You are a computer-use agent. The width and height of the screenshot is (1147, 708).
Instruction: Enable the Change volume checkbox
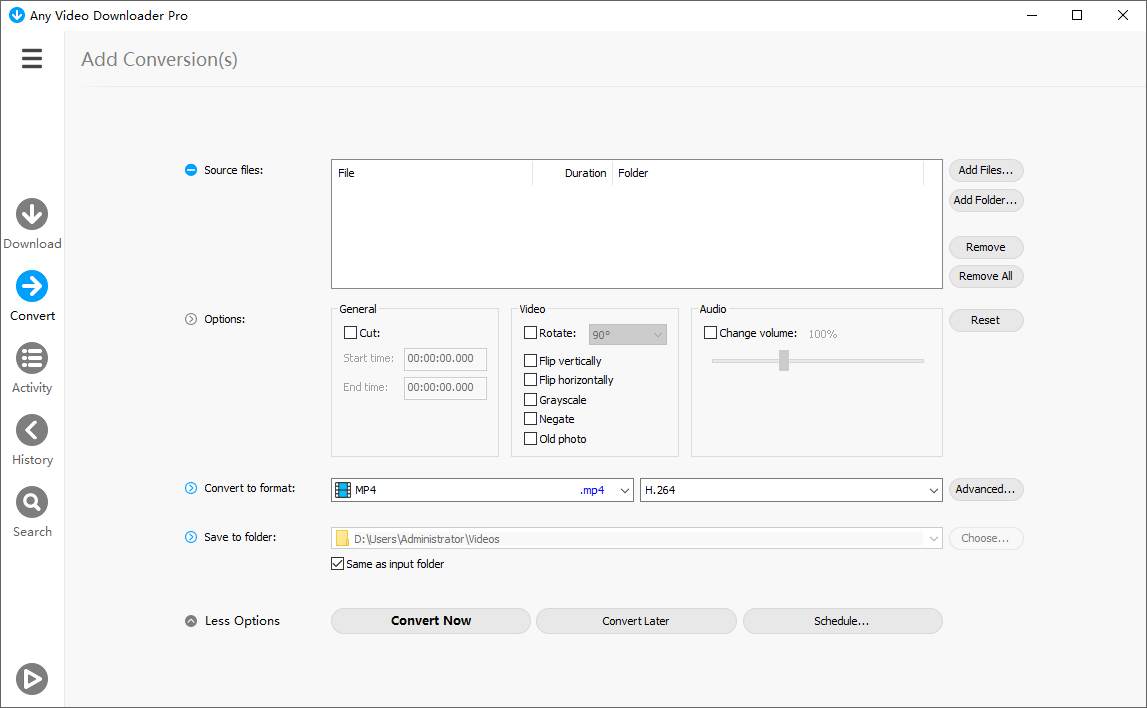click(710, 333)
